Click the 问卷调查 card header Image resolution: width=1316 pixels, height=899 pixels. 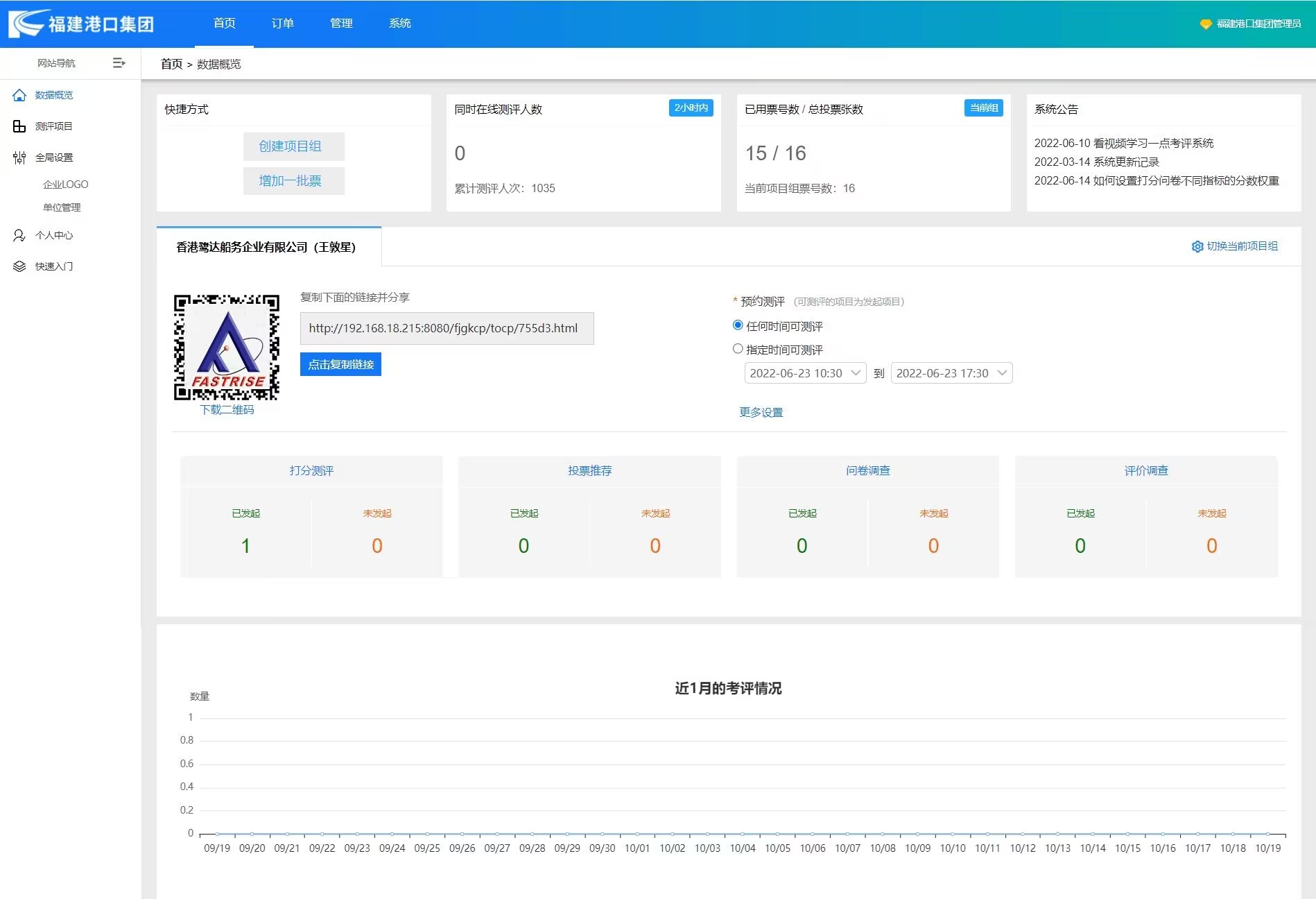coord(867,471)
